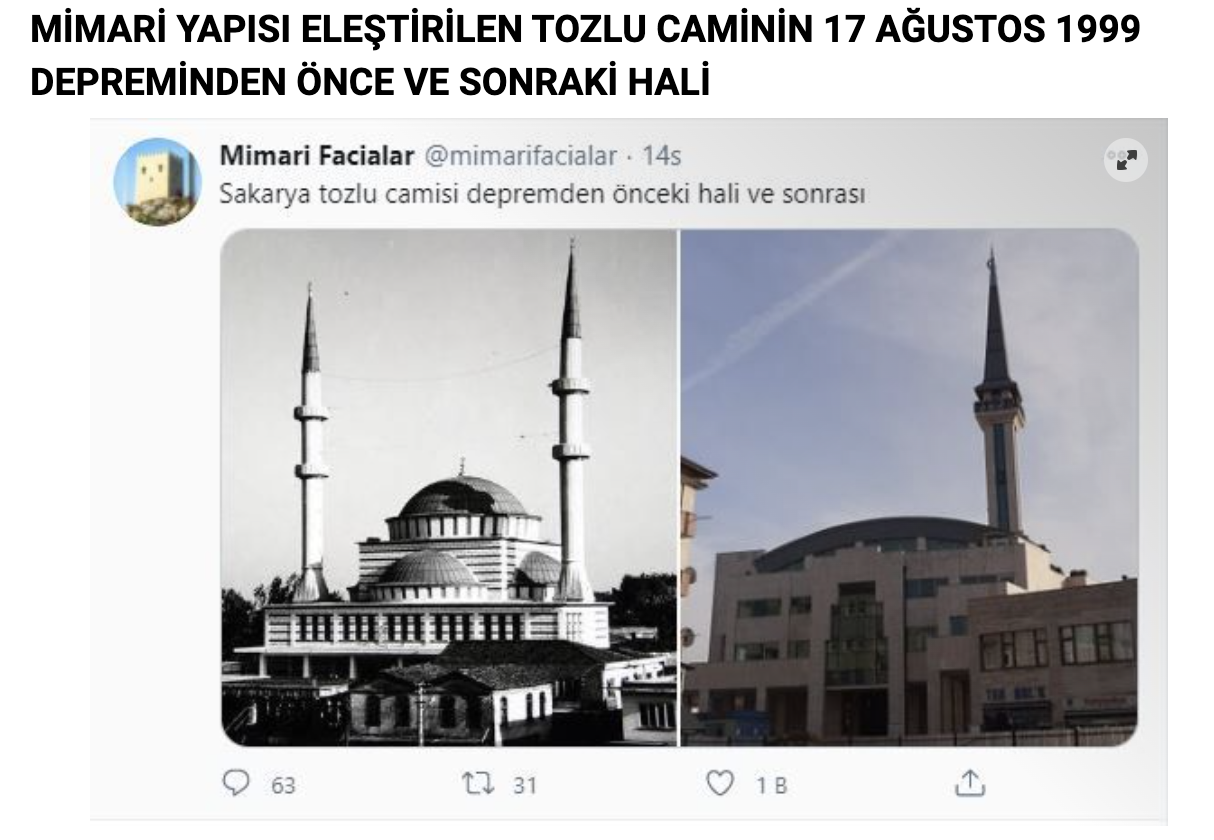
Task: Open the Mimari Facialar account name
Action: click(x=316, y=156)
